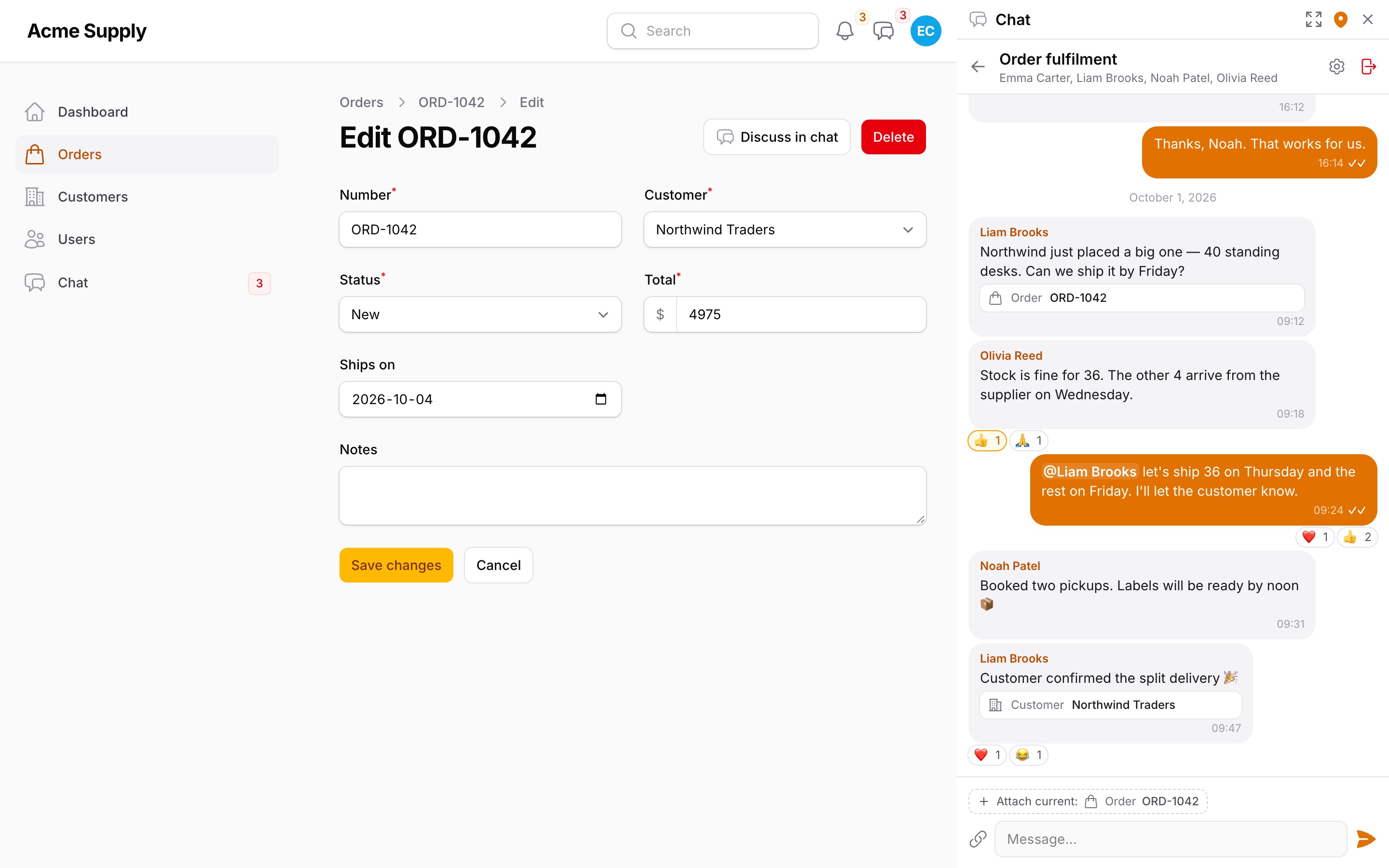Go back to the chat list
The image size is (1389, 868).
(x=978, y=67)
